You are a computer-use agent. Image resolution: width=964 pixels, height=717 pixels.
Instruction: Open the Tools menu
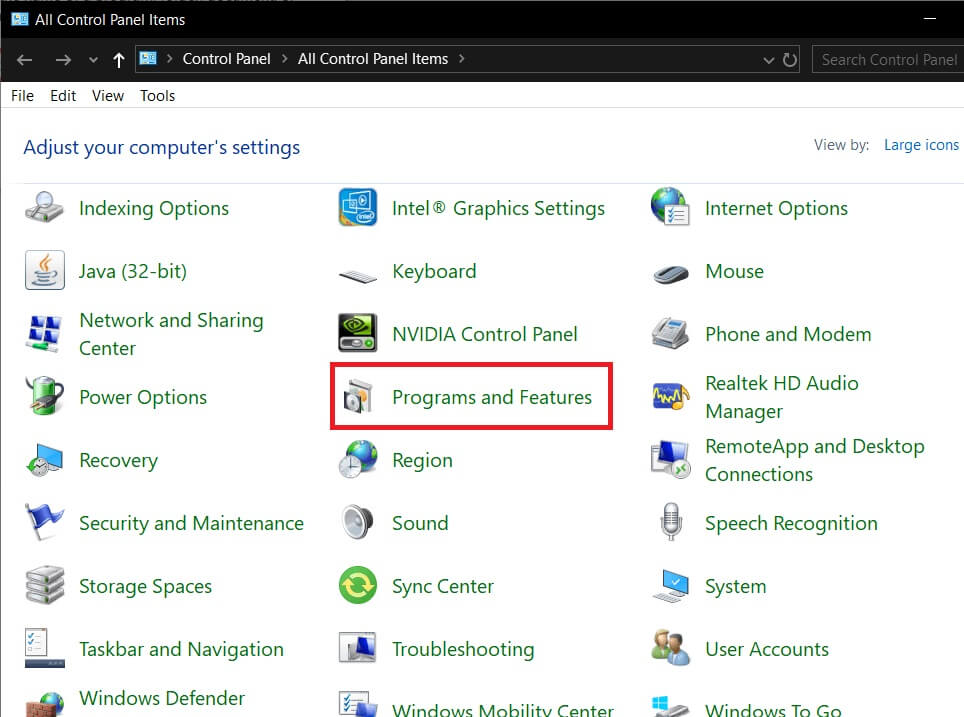(157, 96)
